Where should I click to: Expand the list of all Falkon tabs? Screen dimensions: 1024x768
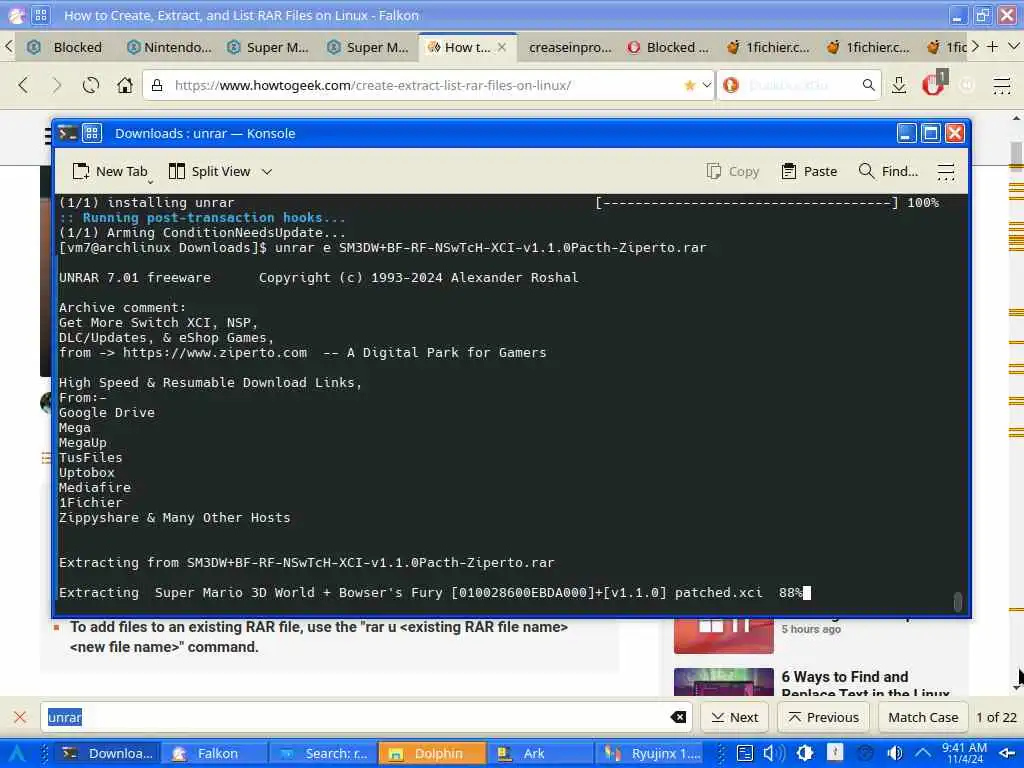(1014, 46)
